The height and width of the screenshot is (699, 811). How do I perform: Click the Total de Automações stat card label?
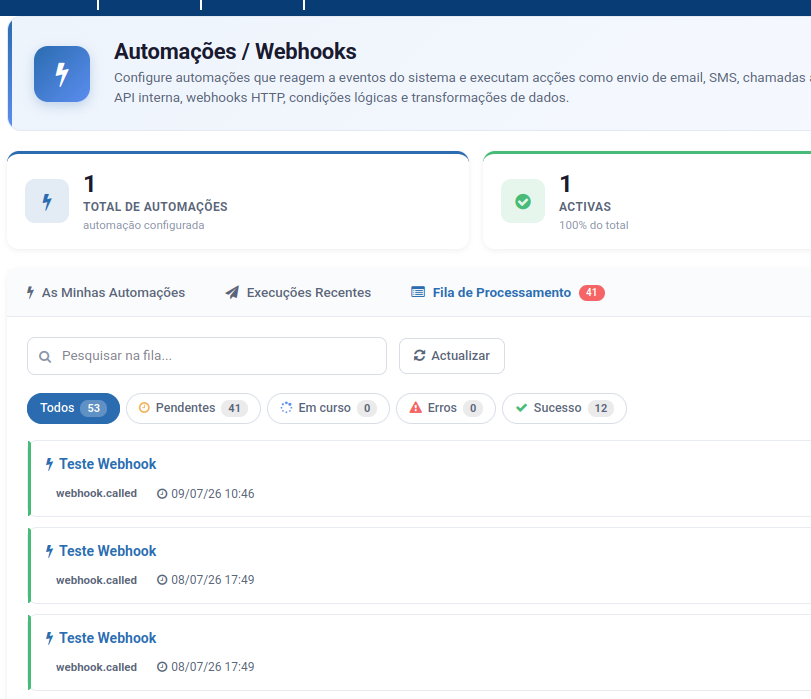[x=155, y=207]
